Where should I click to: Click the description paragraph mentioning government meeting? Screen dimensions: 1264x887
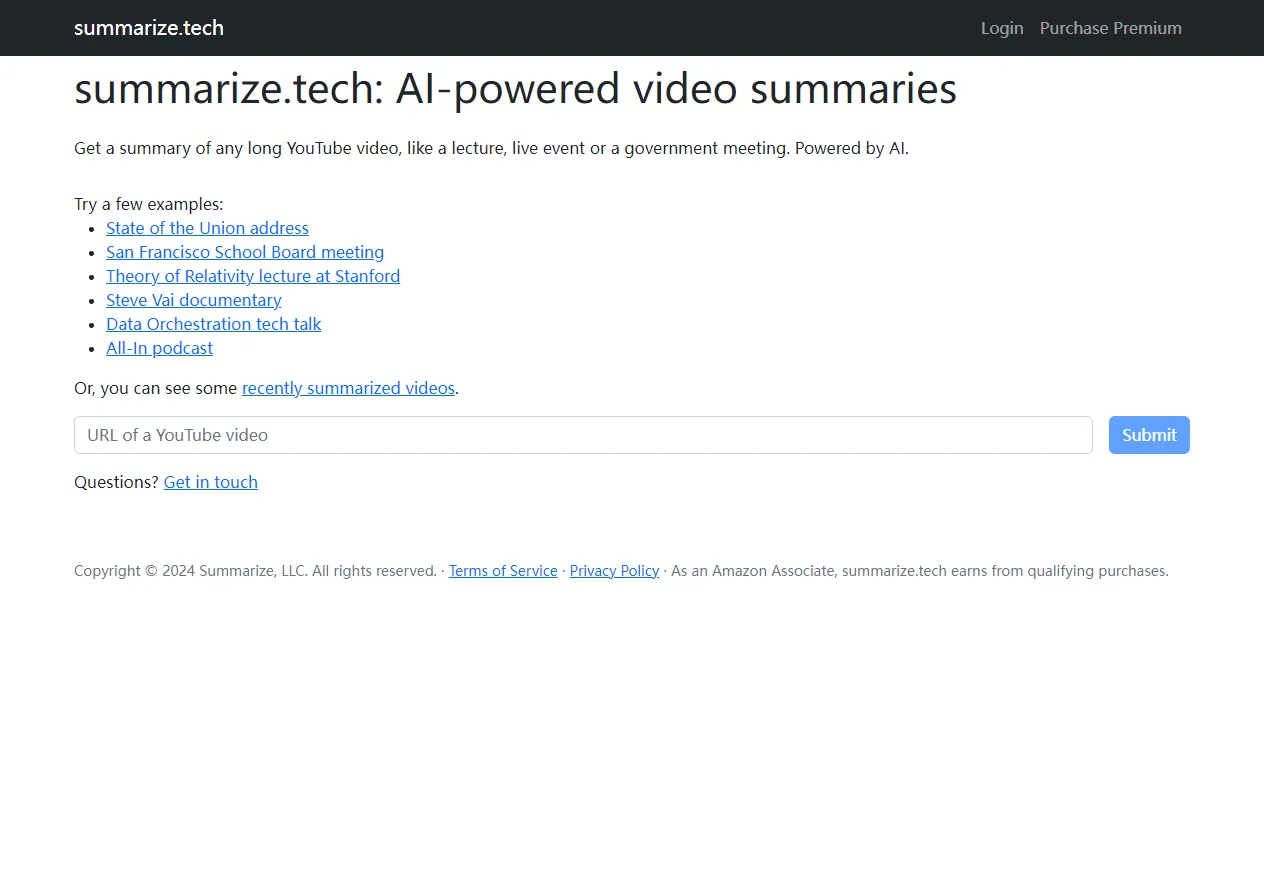click(491, 148)
